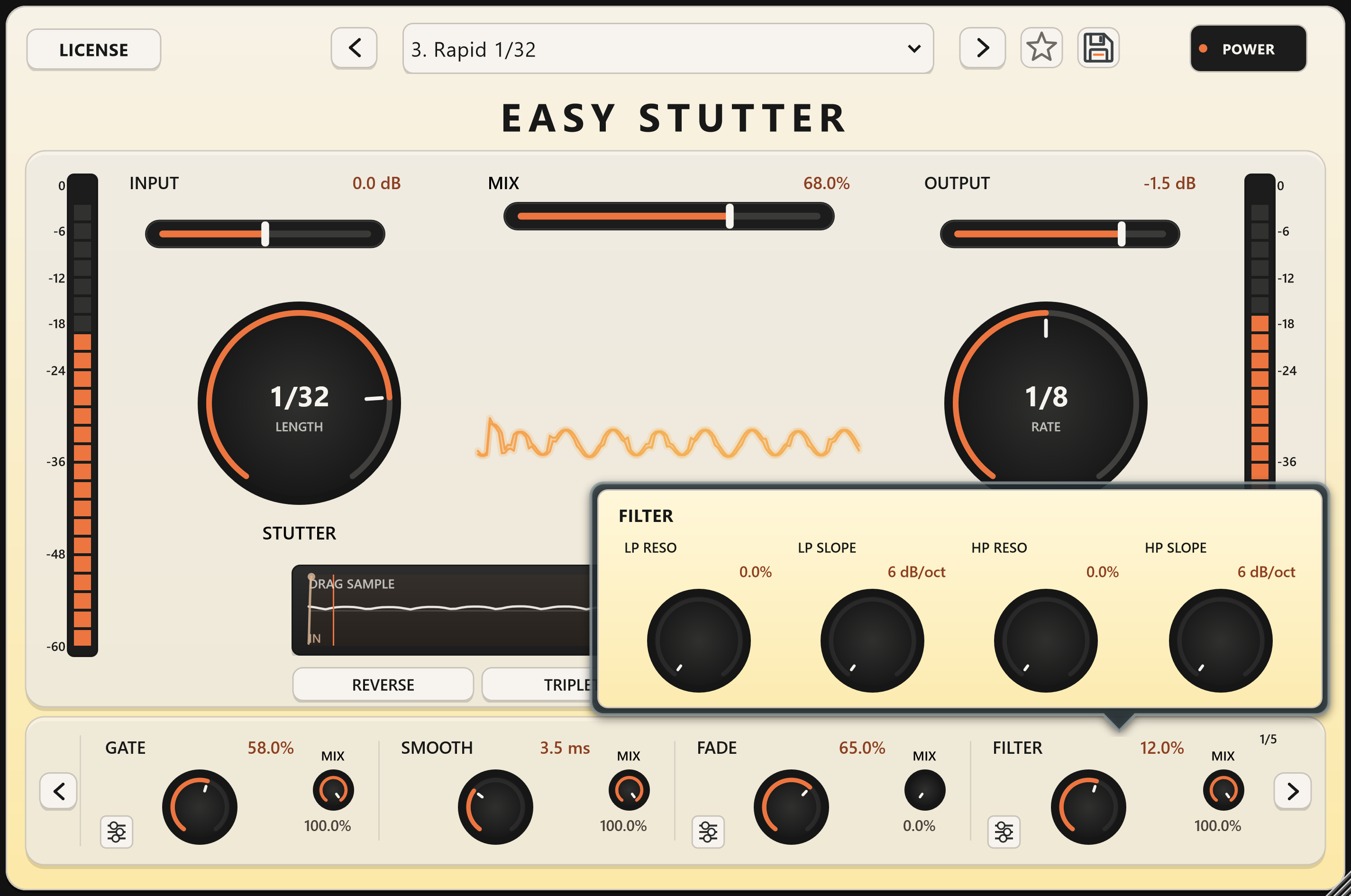The image size is (1351, 896).
Task: Click the GATE amount knob
Action: click(x=200, y=807)
